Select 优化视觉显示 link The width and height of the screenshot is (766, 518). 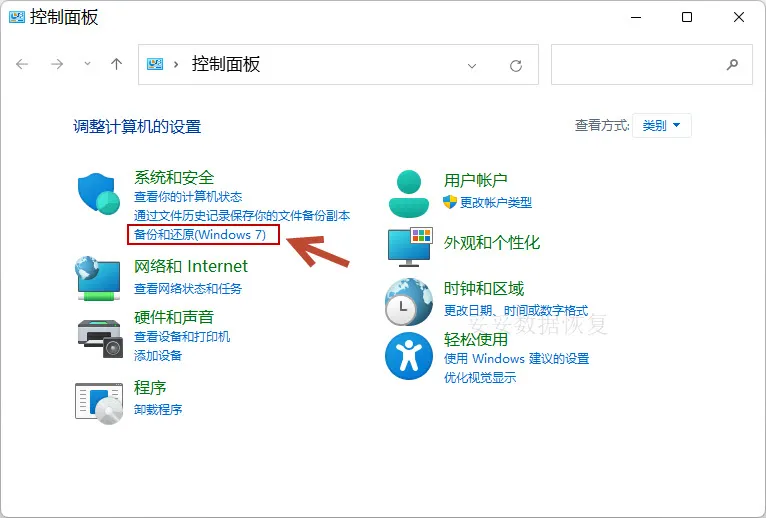480,377
